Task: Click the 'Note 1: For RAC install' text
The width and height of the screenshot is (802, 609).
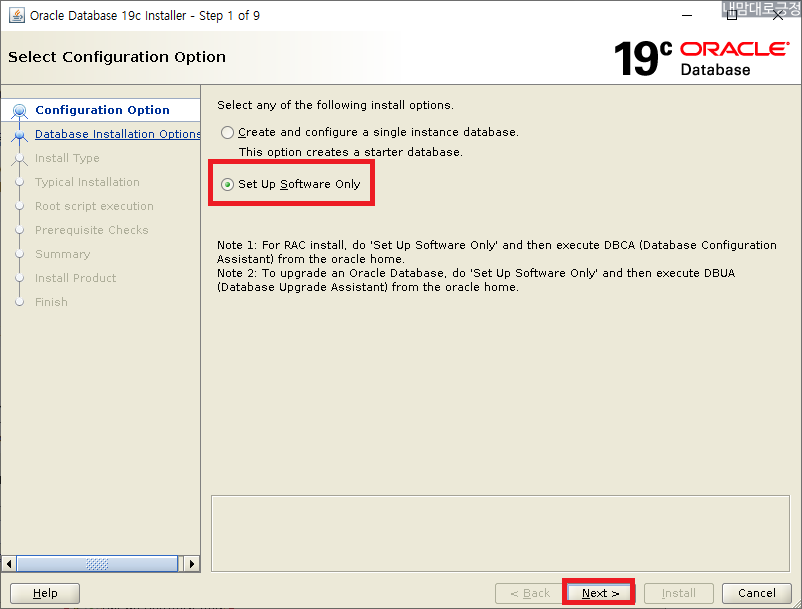Action: (497, 252)
